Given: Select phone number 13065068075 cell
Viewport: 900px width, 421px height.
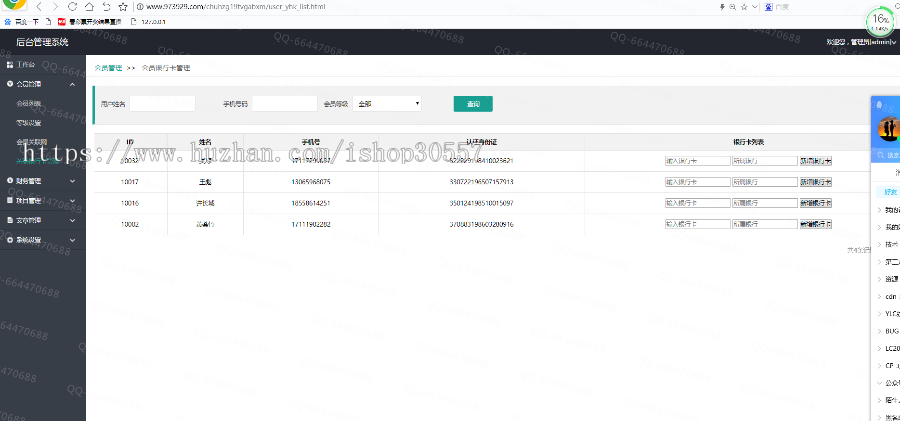Looking at the screenshot, I should (x=311, y=182).
